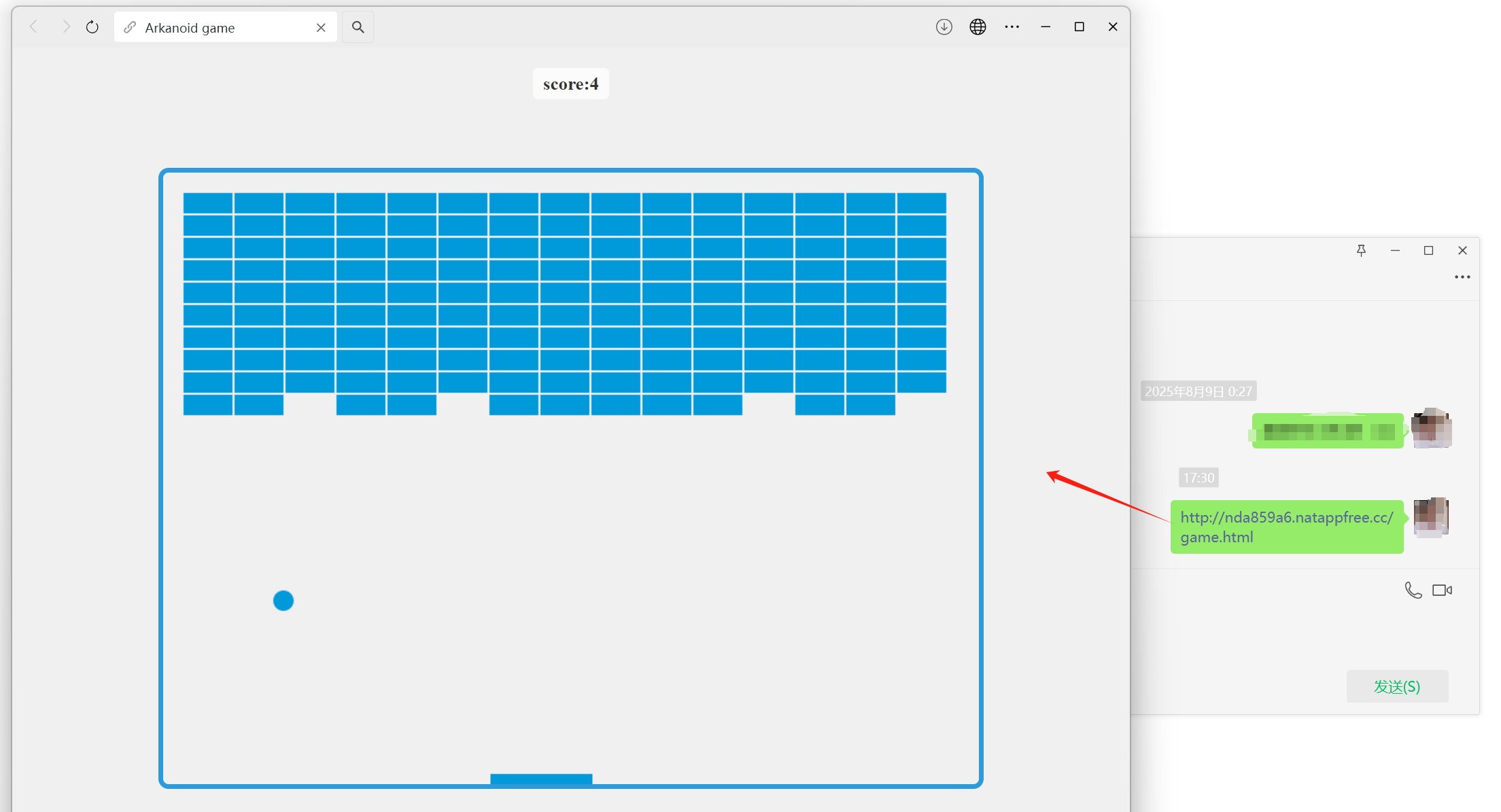
Task: Click the bouncing blue ball
Action: (283, 601)
